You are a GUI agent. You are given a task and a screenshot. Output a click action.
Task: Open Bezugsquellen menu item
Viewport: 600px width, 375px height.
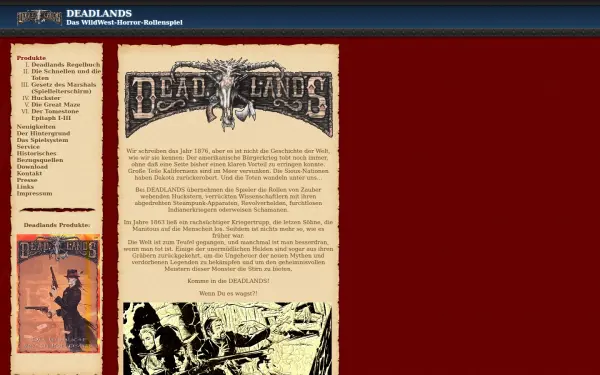[40, 160]
